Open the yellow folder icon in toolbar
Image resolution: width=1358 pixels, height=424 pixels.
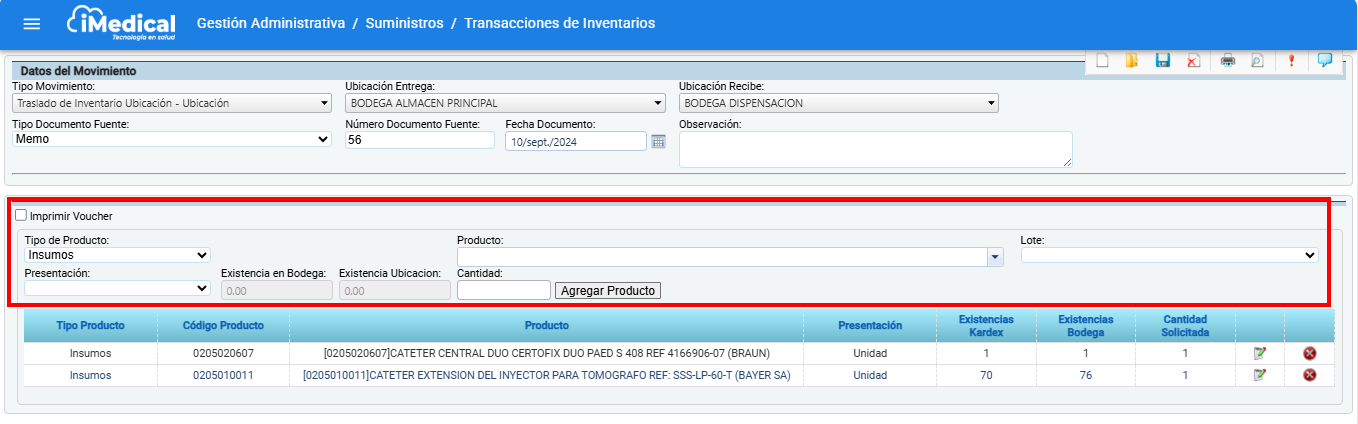pyautogui.click(x=1132, y=60)
